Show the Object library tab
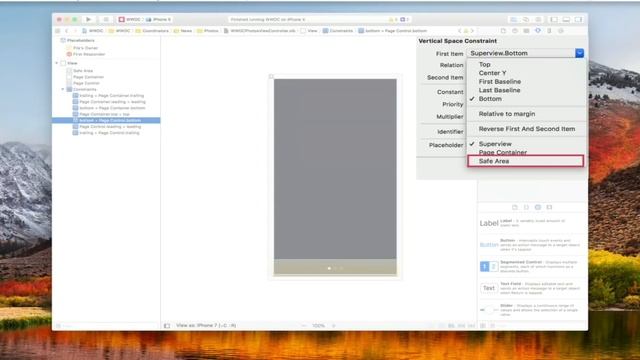This screenshot has height=360, width=640. click(538, 207)
